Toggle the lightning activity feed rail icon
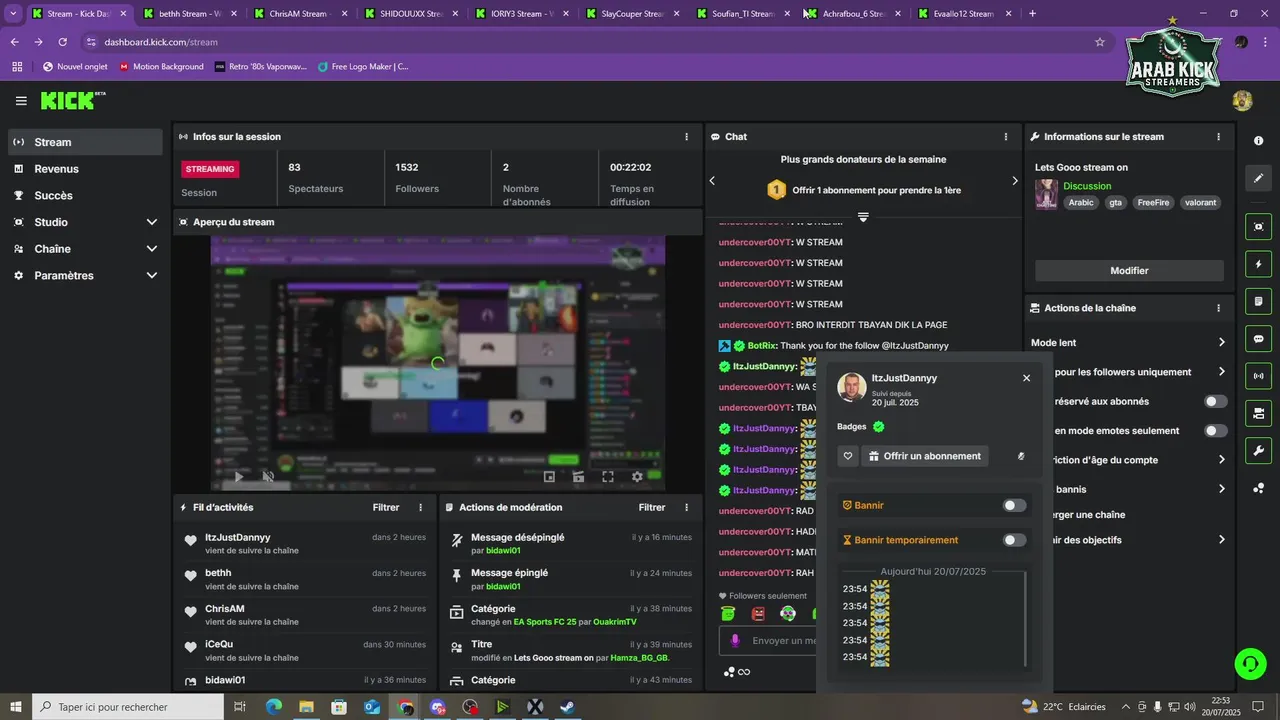The height and width of the screenshot is (720, 1280). click(1259, 265)
